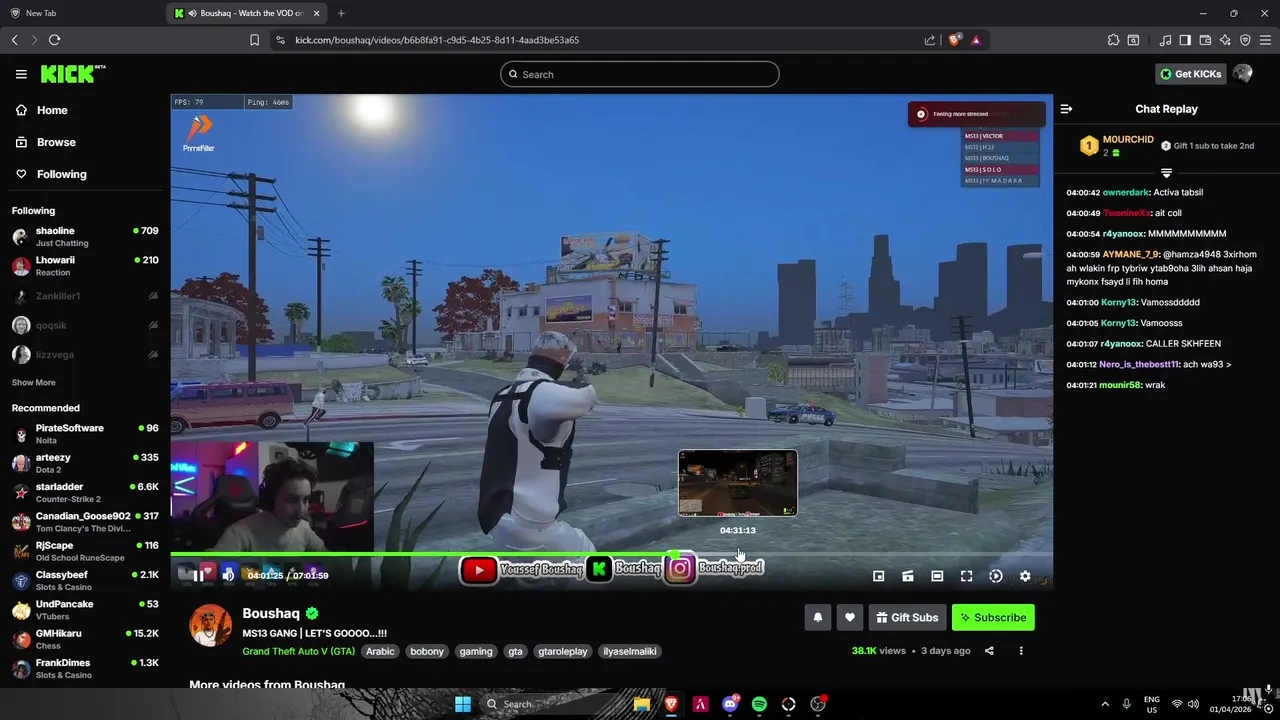Open Home in sidebar
This screenshot has height=720, width=1280.
(41, 110)
